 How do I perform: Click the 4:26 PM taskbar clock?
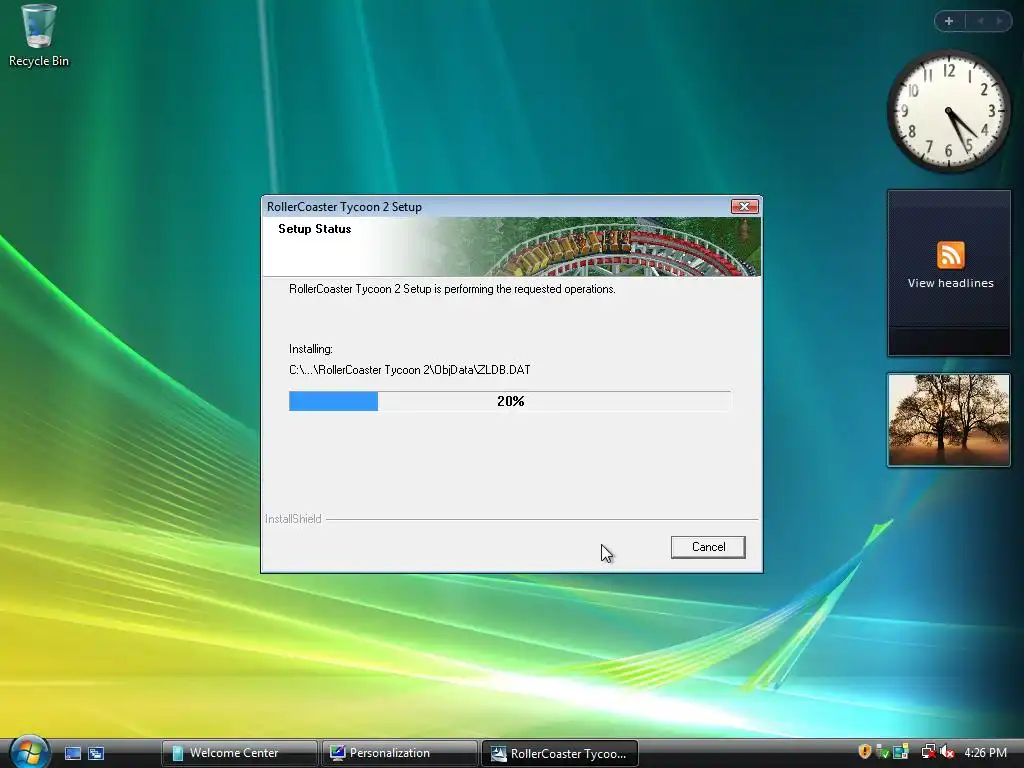pyautogui.click(x=985, y=753)
